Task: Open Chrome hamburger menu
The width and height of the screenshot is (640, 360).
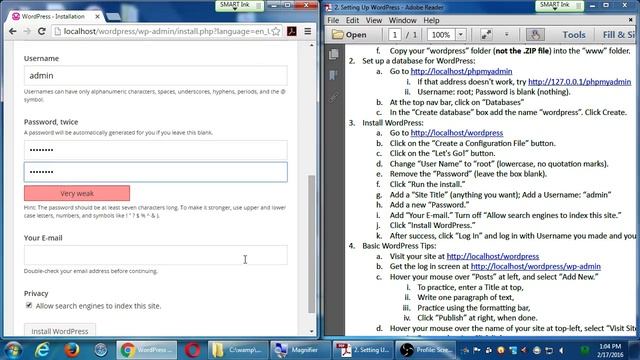Action: point(308,31)
